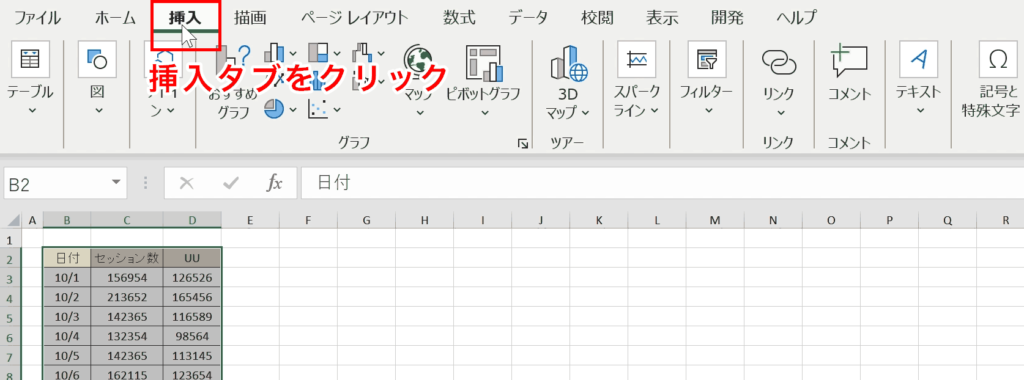Insert a コメント comment icon

[849, 61]
